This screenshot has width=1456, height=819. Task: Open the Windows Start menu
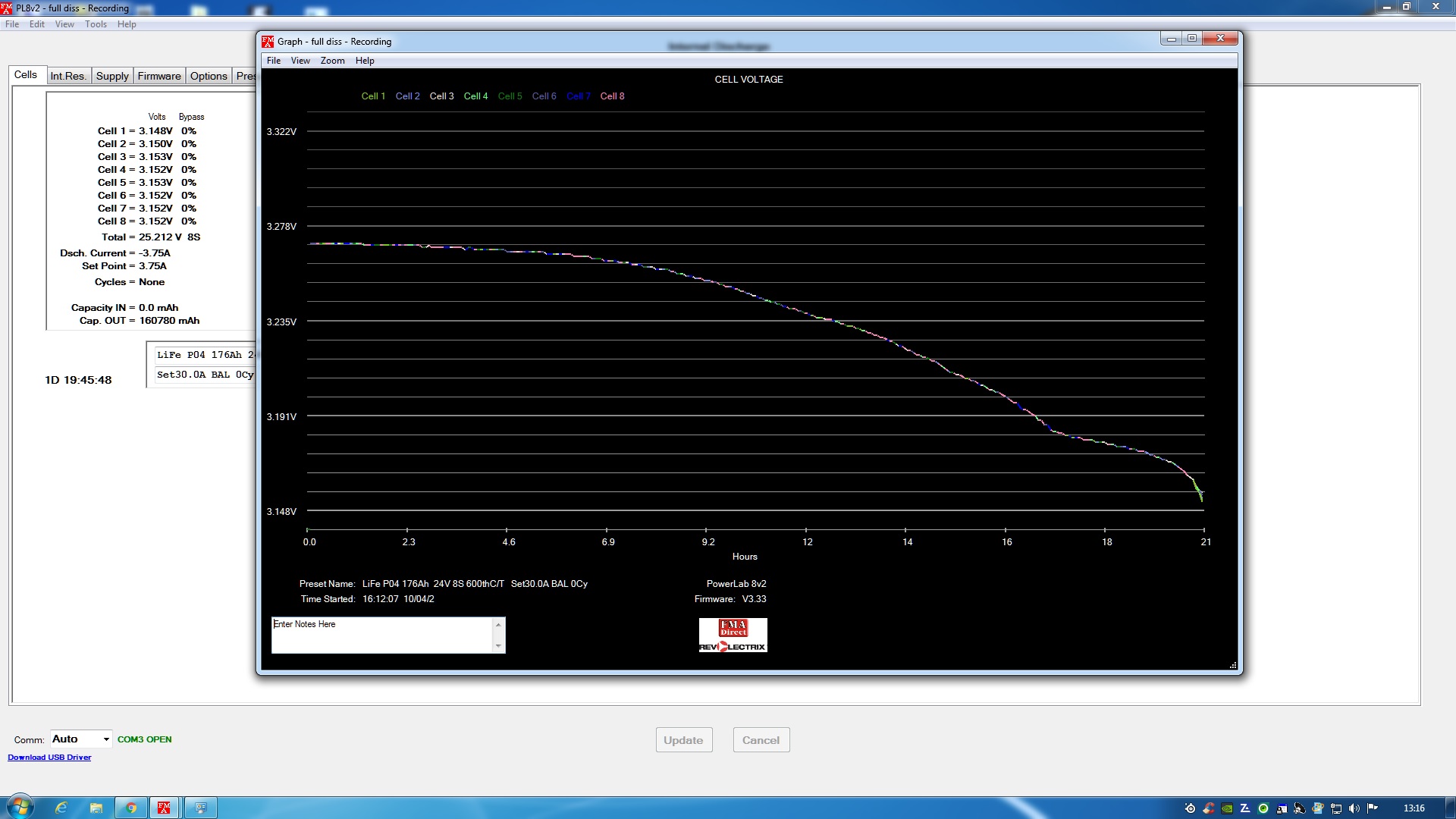coord(20,807)
